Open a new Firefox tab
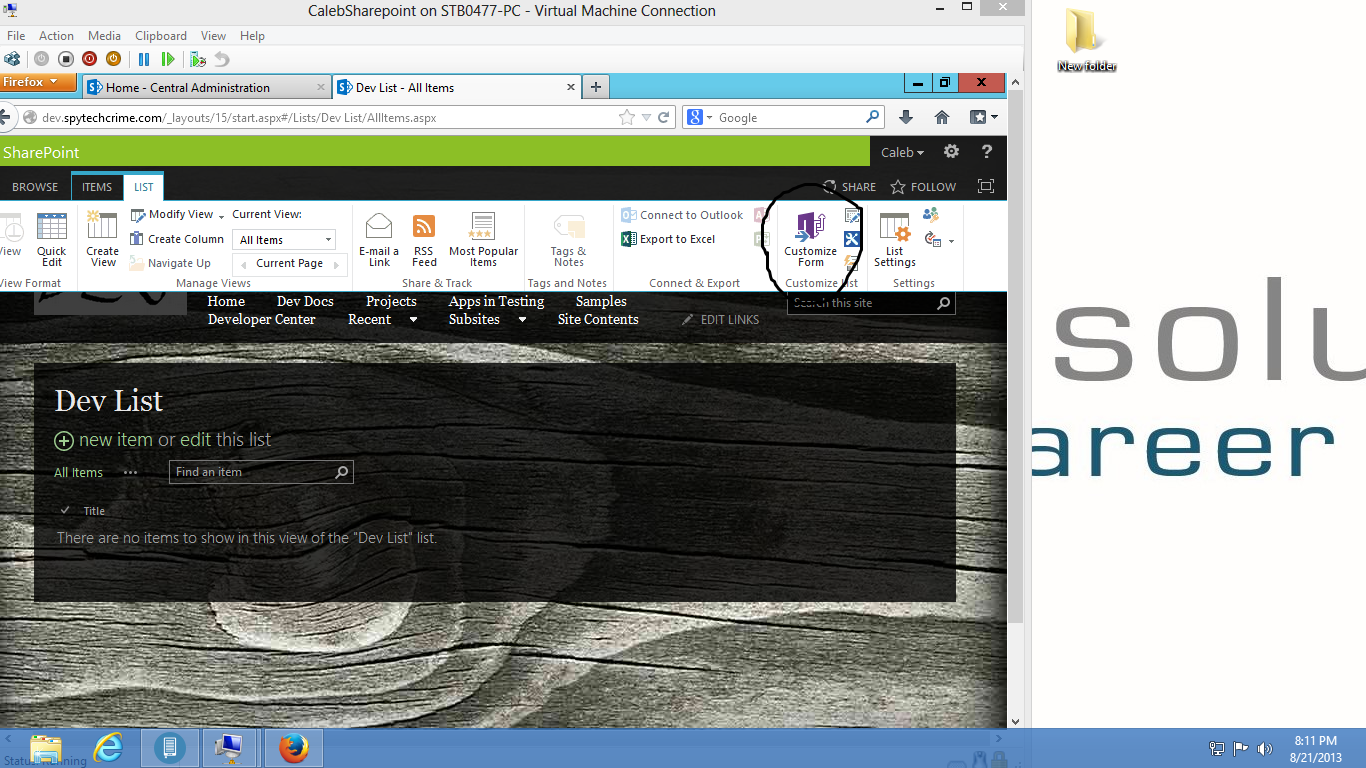The image size is (1366, 768). click(596, 88)
